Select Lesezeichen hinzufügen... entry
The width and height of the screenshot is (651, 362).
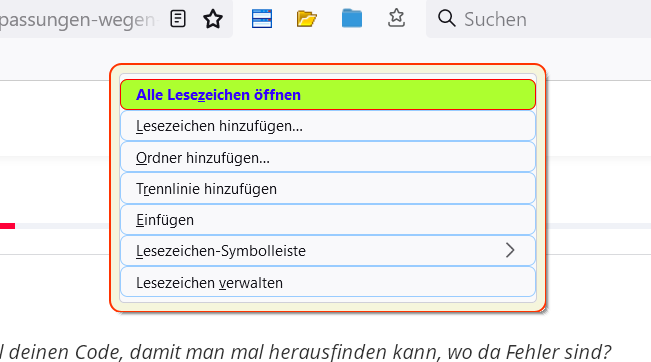328,126
